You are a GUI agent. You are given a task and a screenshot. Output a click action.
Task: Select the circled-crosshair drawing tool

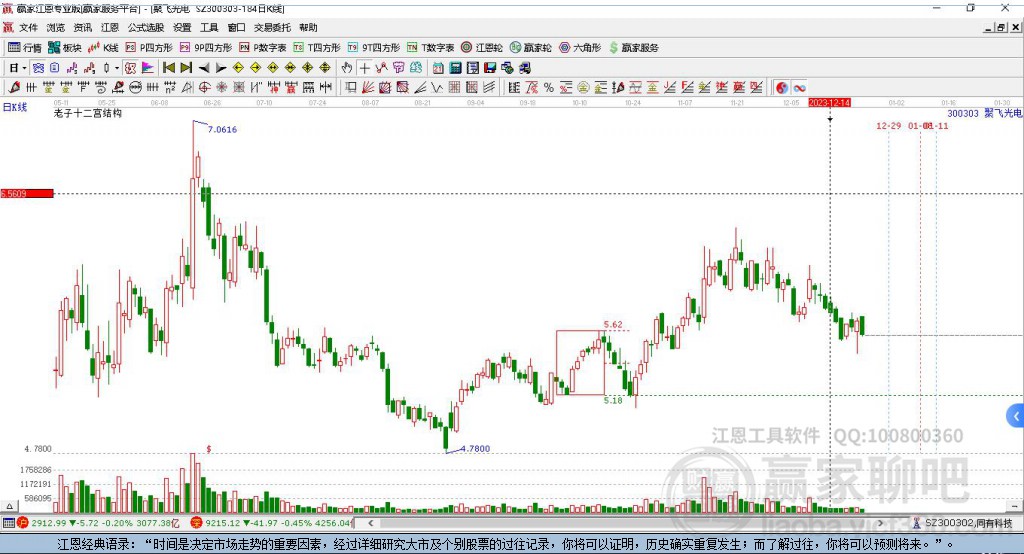click(204, 88)
